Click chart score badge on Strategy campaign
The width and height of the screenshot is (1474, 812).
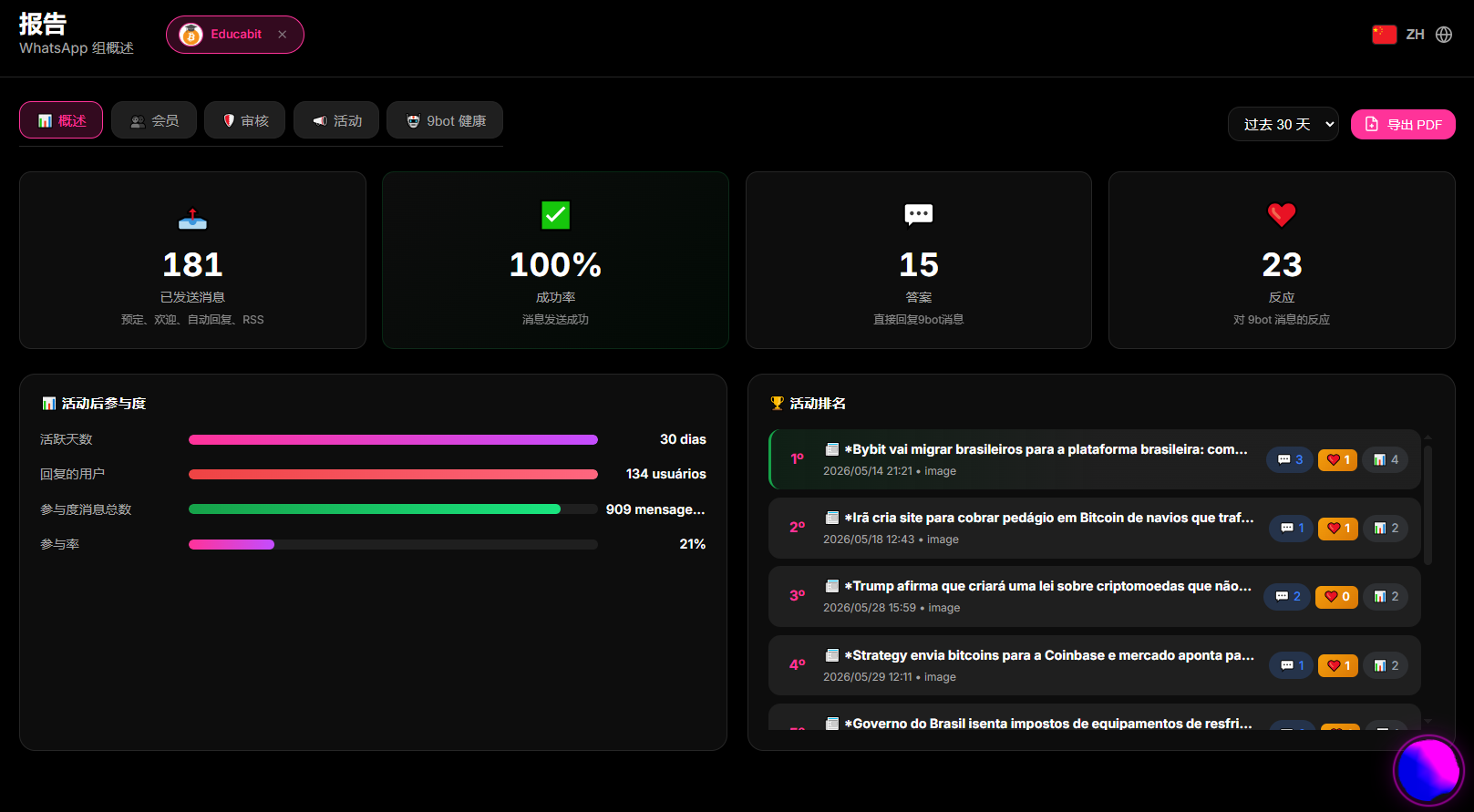pos(1386,665)
